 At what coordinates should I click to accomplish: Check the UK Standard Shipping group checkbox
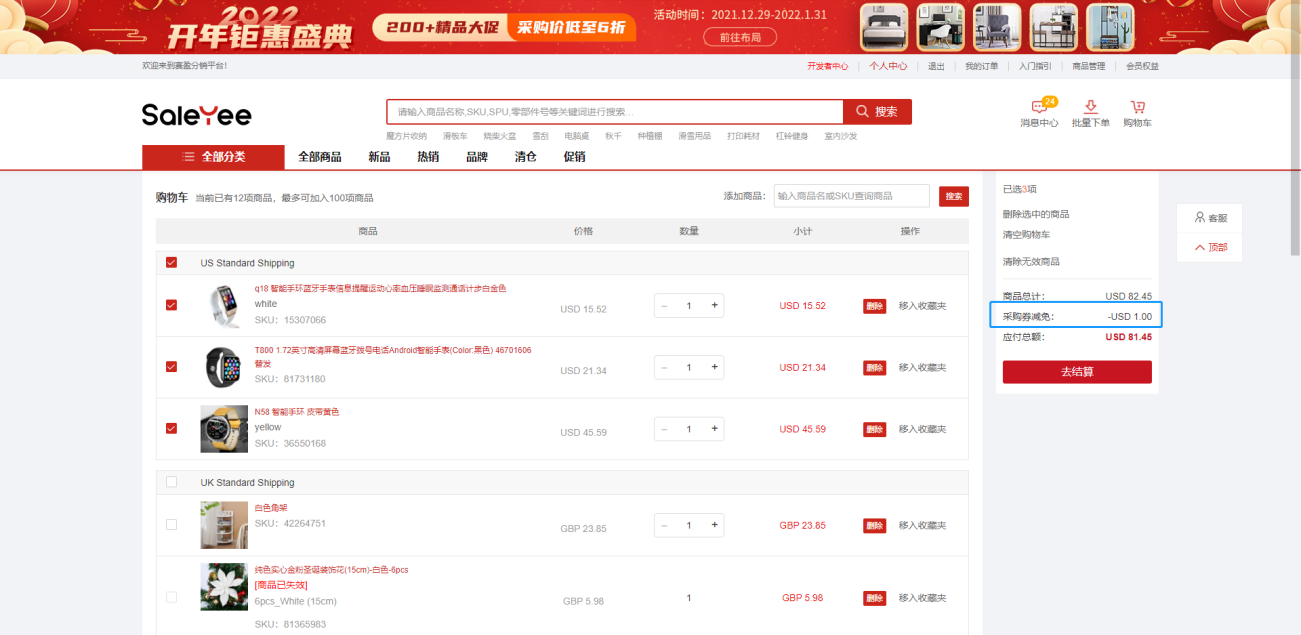(171, 482)
